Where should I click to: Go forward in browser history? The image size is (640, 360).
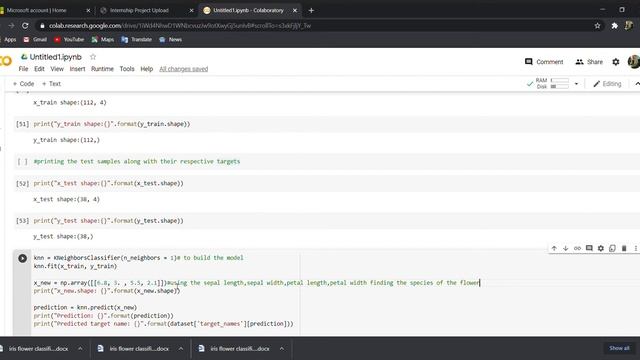(11, 26)
